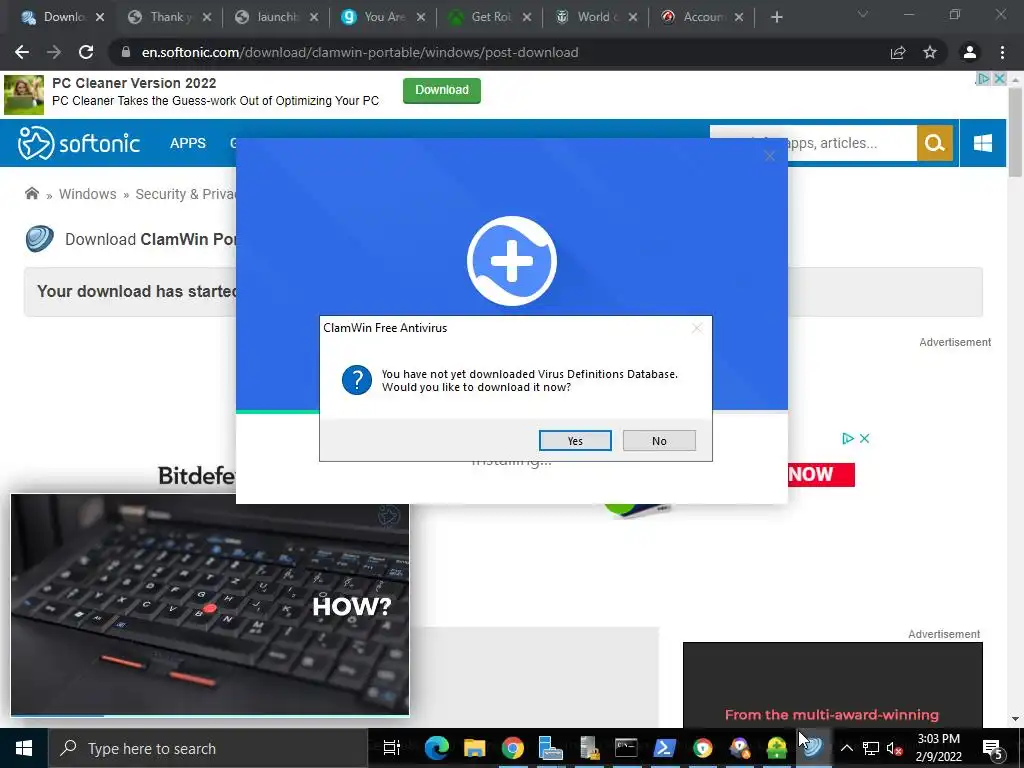Switch to the World of Warships tab
This screenshot has width=1024, height=768.
(597, 17)
